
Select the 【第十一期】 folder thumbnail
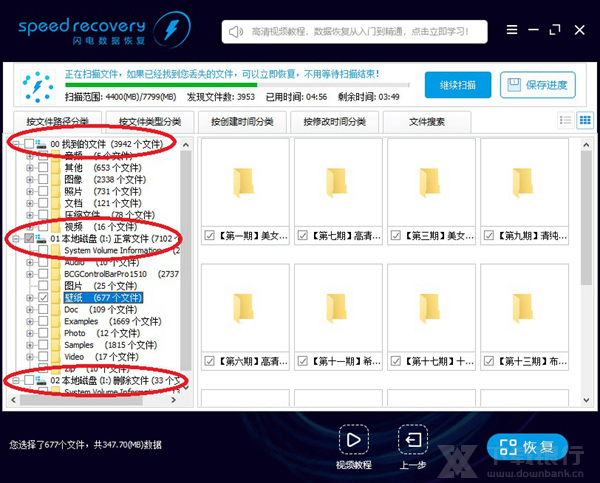pos(338,317)
